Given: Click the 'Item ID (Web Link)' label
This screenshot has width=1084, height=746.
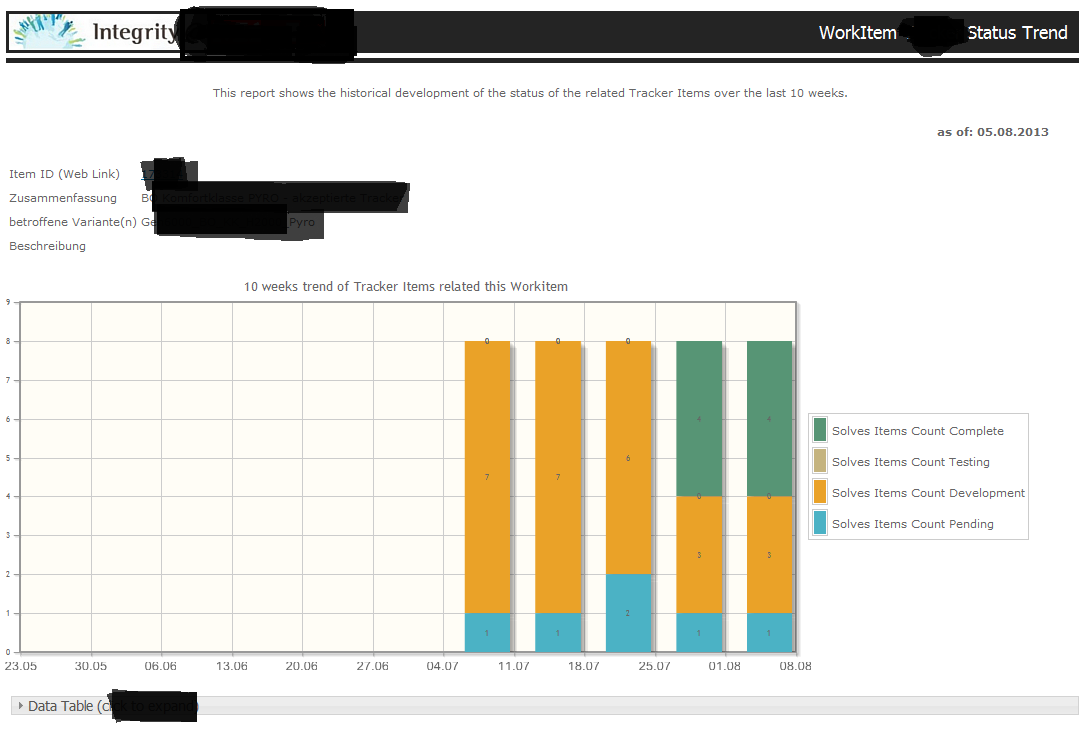Looking at the screenshot, I should point(64,174).
